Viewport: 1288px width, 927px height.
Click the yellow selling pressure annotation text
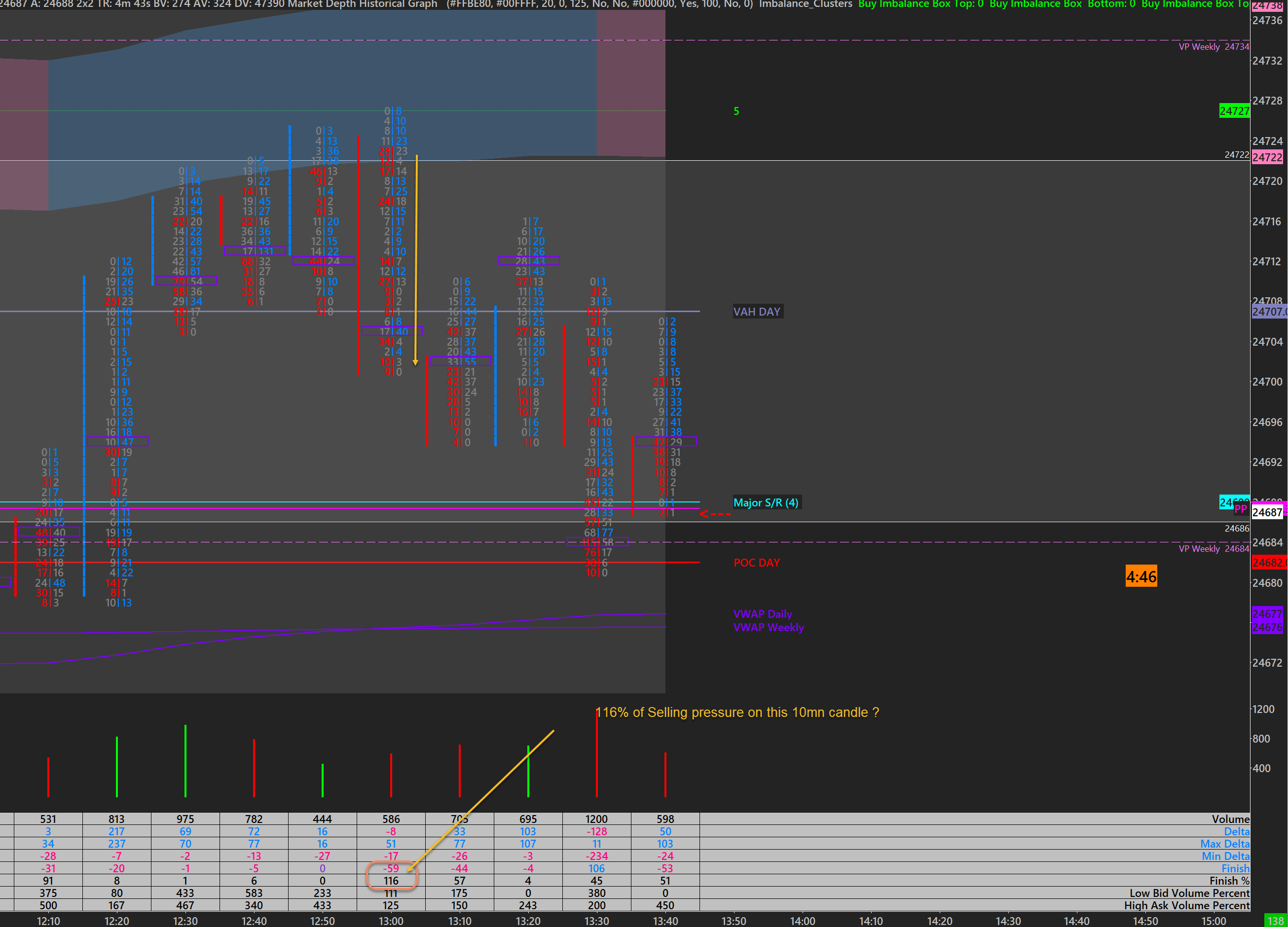[x=738, y=713]
